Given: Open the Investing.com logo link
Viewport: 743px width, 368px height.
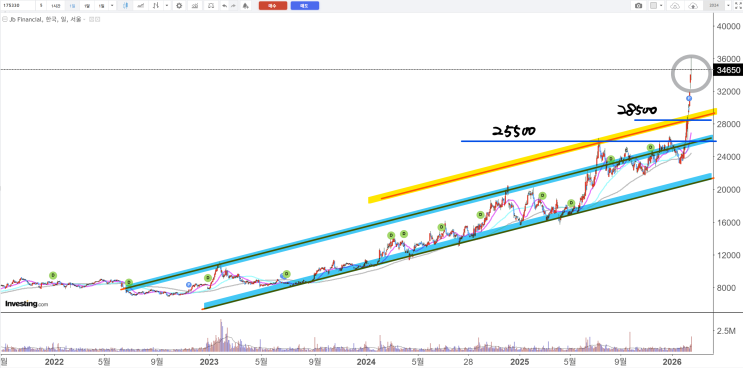Looking at the screenshot, I should click(x=27, y=304).
